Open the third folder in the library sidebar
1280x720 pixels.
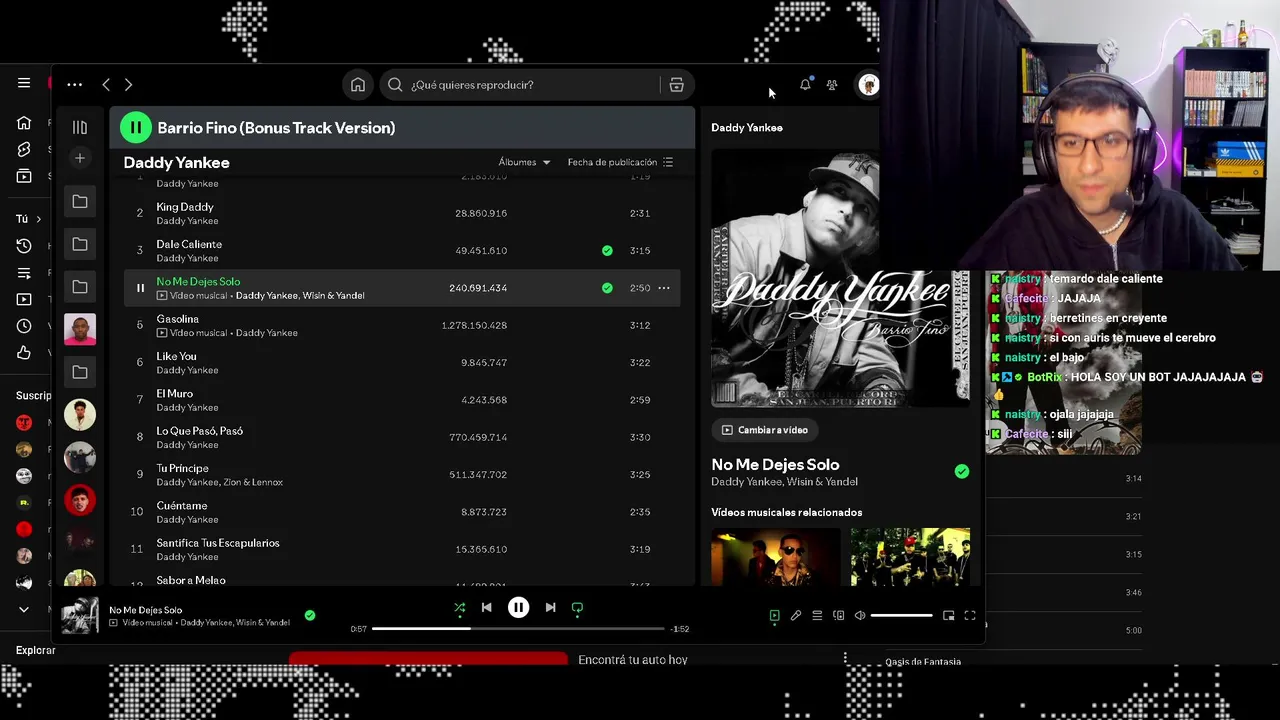(x=80, y=287)
